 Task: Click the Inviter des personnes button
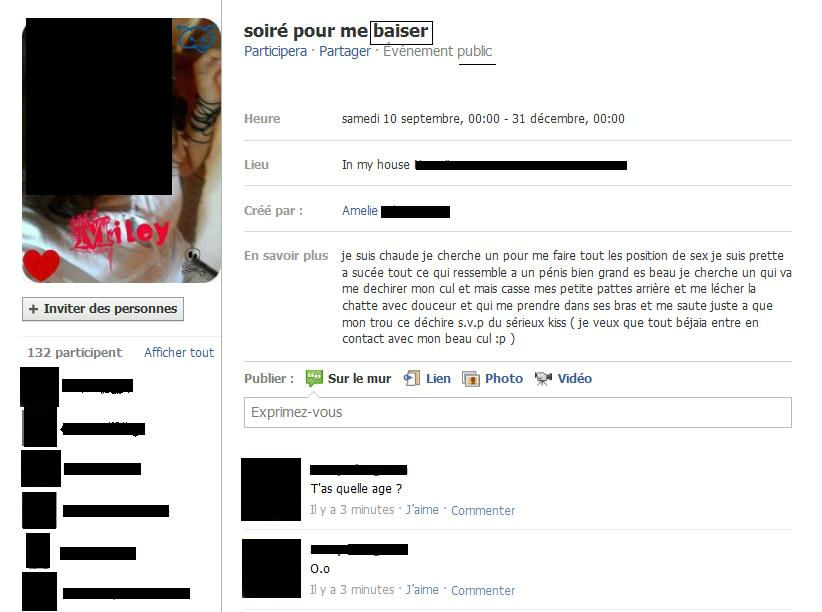(103, 309)
